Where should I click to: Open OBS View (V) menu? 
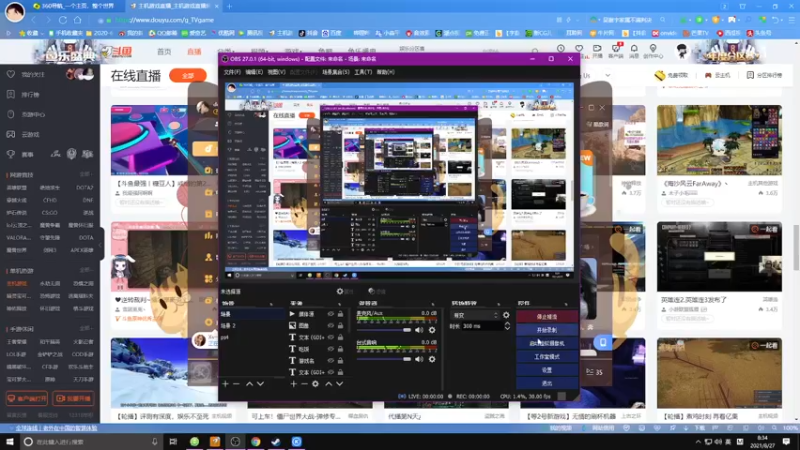click(277, 72)
